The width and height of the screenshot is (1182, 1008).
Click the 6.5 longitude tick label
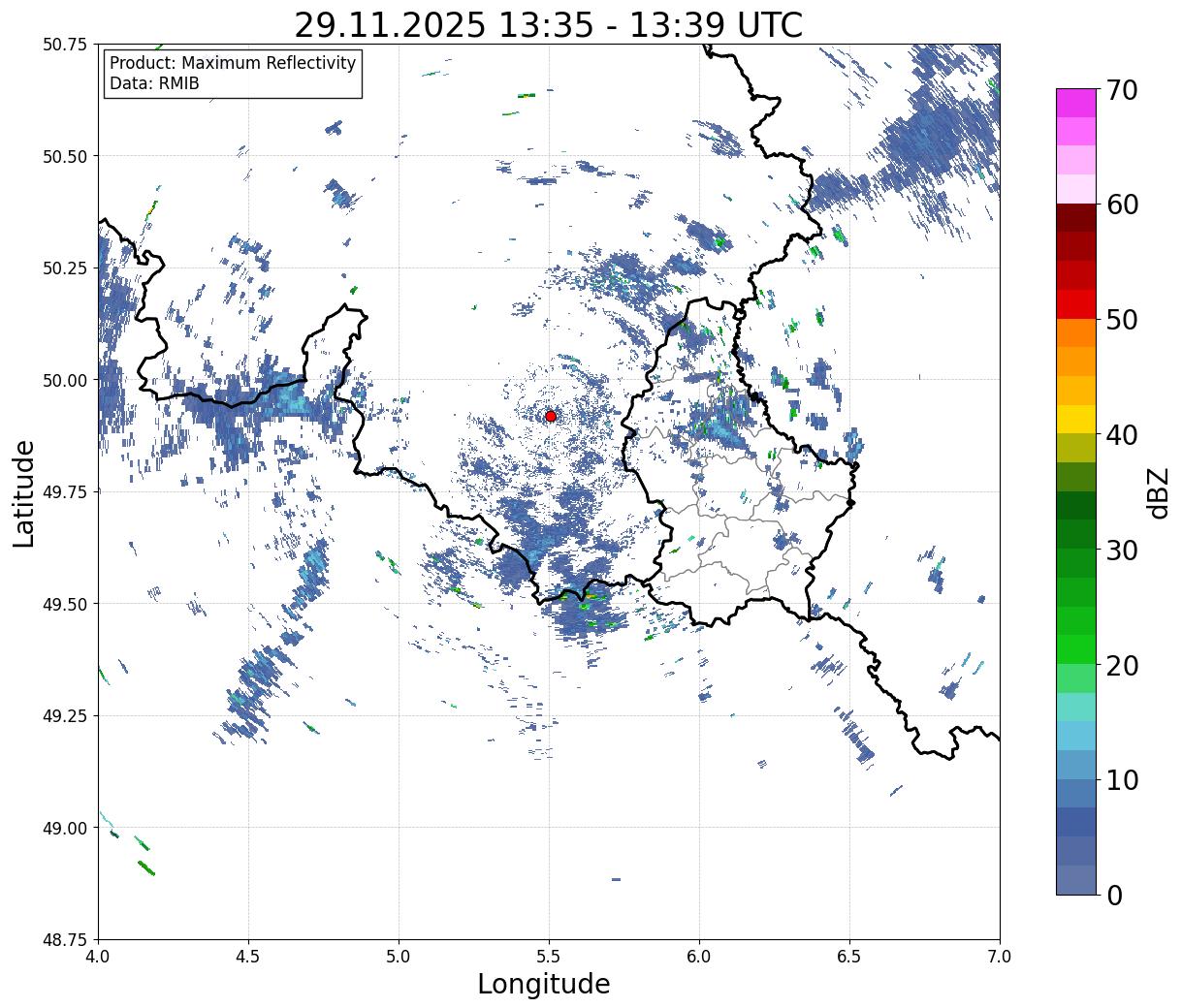[x=849, y=957]
